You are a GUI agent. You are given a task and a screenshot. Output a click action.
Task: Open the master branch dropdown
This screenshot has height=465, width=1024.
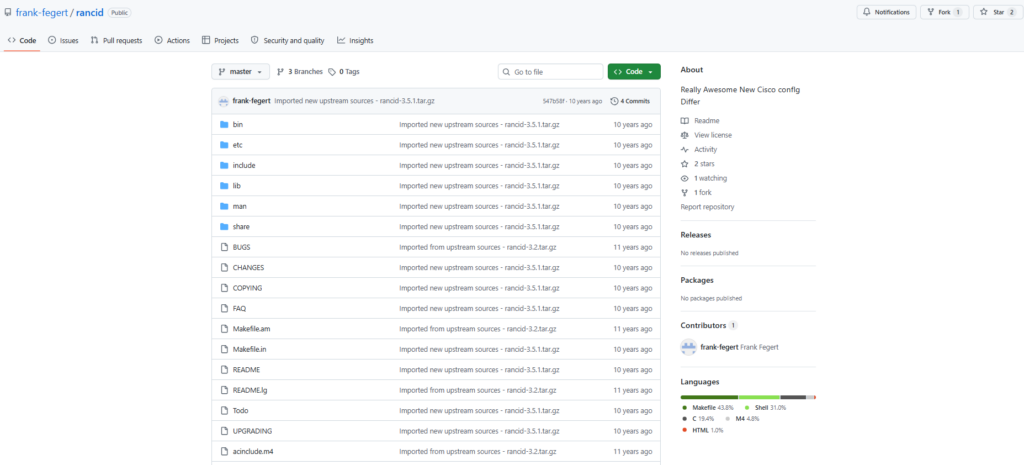tap(240, 72)
